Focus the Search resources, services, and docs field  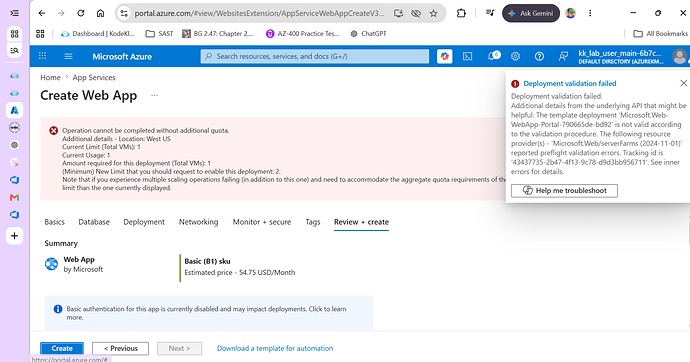pos(315,56)
